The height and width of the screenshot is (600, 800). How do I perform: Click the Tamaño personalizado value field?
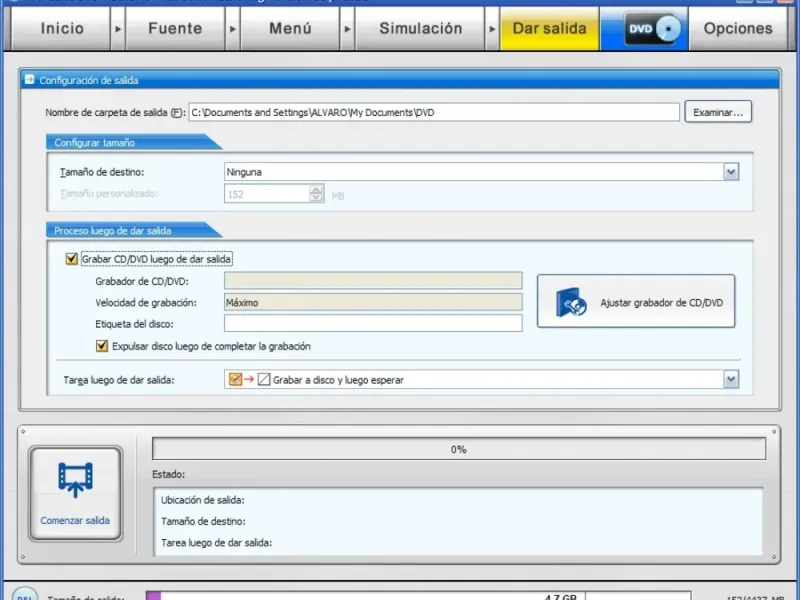(x=267, y=194)
